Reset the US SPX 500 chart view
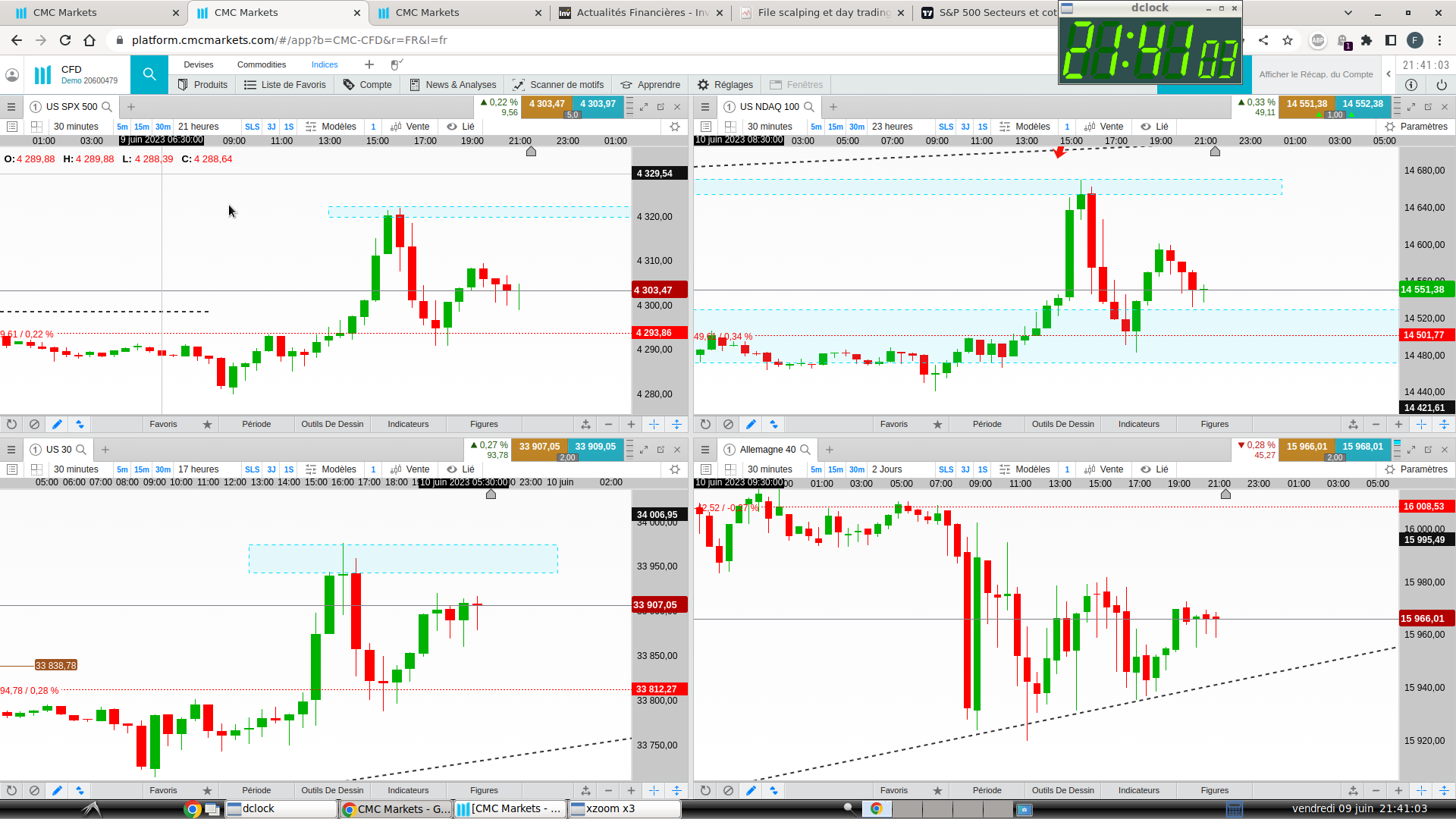The width and height of the screenshot is (1456, 819). tap(11, 425)
